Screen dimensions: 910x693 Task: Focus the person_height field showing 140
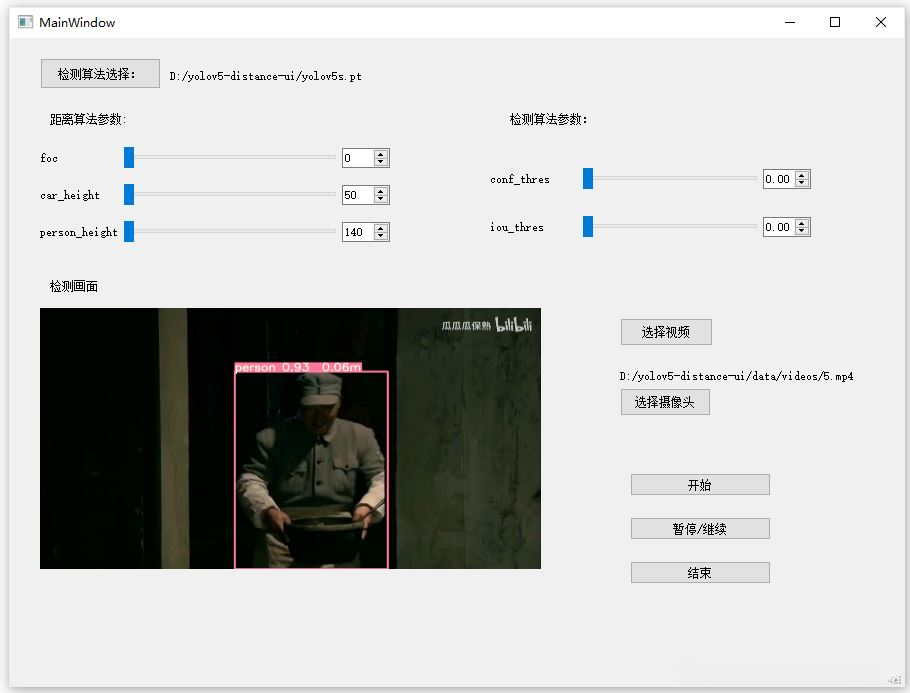pos(358,232)
